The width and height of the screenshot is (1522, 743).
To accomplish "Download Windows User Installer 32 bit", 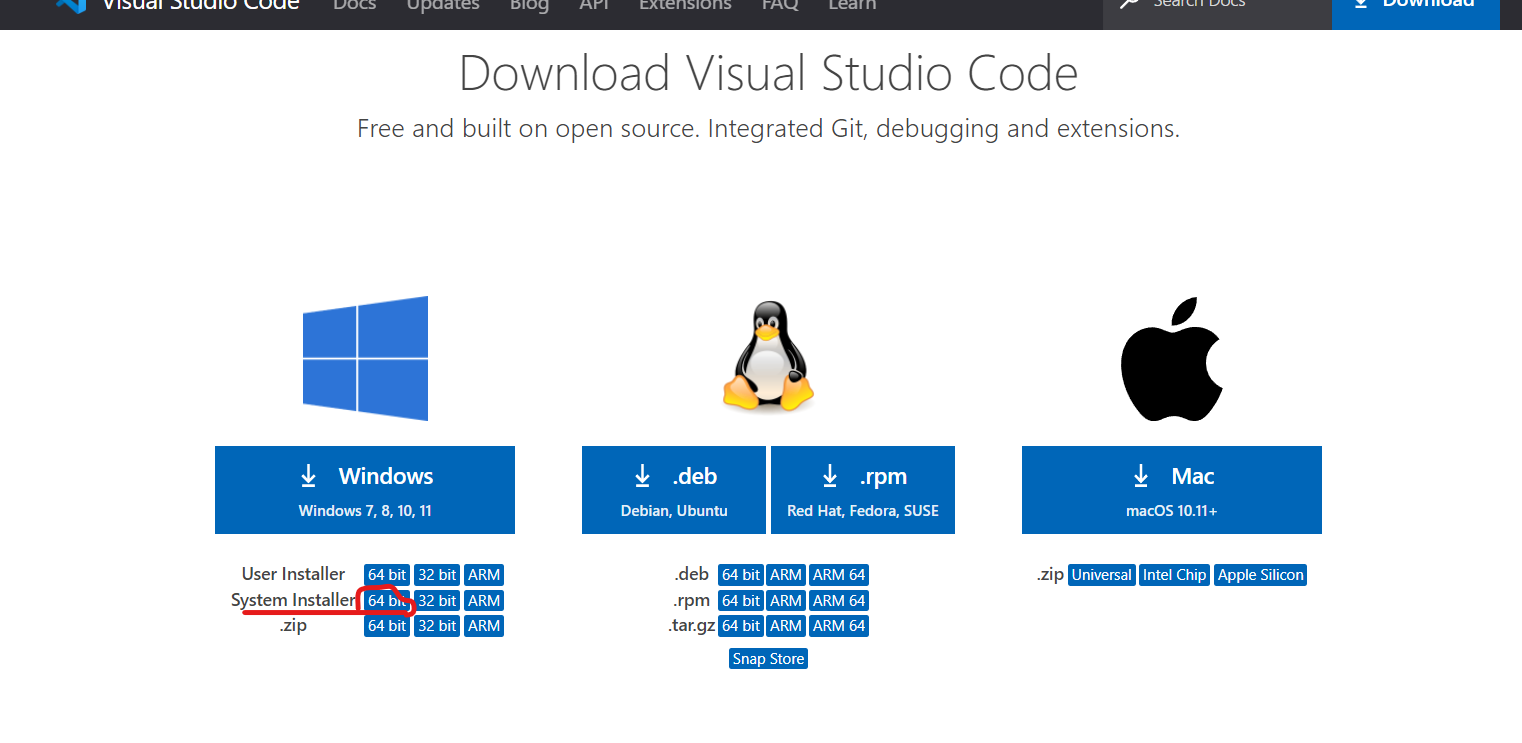I will [x=437, y=575].
